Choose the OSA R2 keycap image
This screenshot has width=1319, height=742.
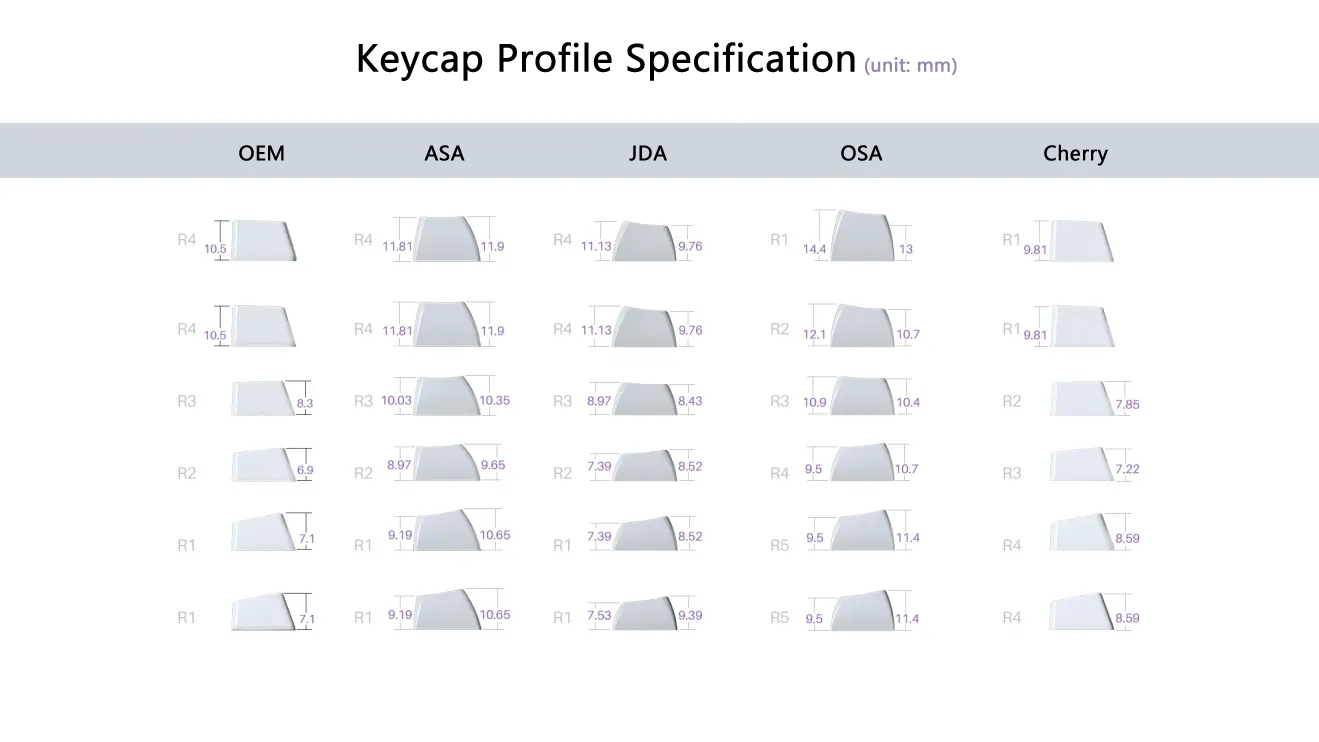pyautogui.click(x=862, y=326)
